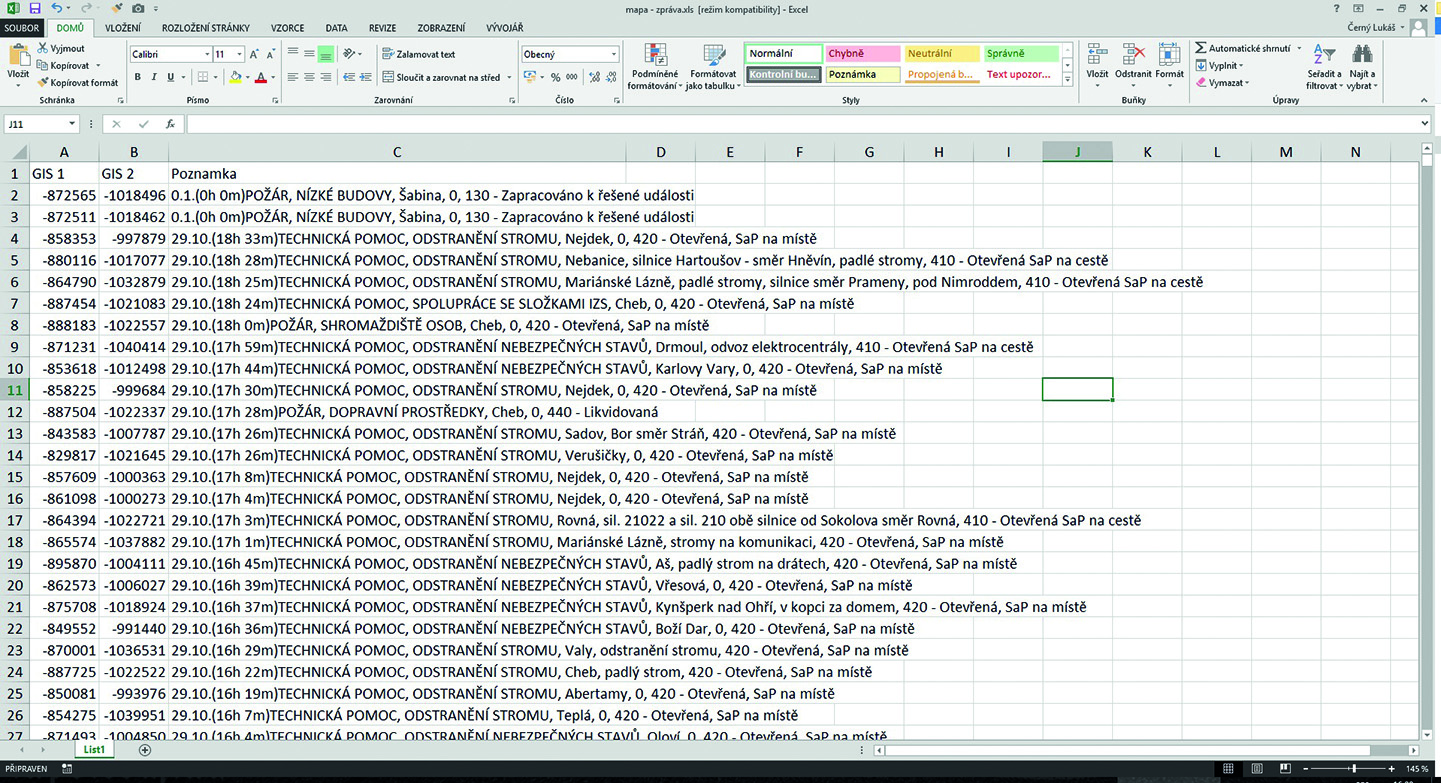1441x783 pixels.
Task: Click the Zalamovat text wrap button
Action: coord(419,54)
